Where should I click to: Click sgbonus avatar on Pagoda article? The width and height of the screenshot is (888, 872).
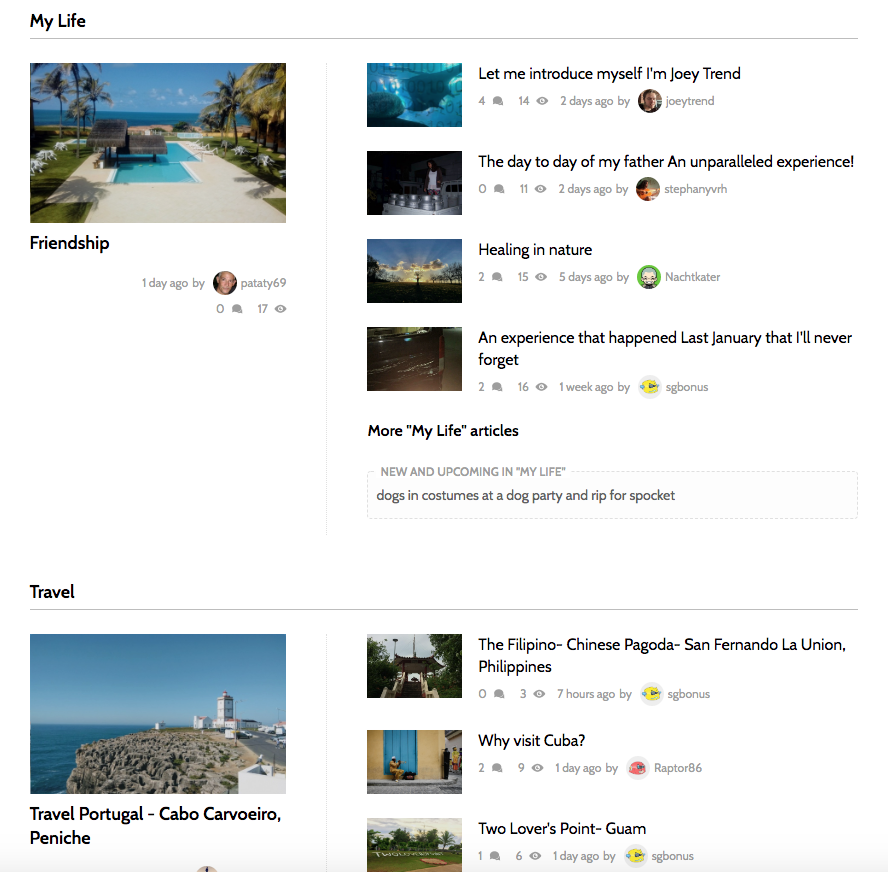[651, 694]
